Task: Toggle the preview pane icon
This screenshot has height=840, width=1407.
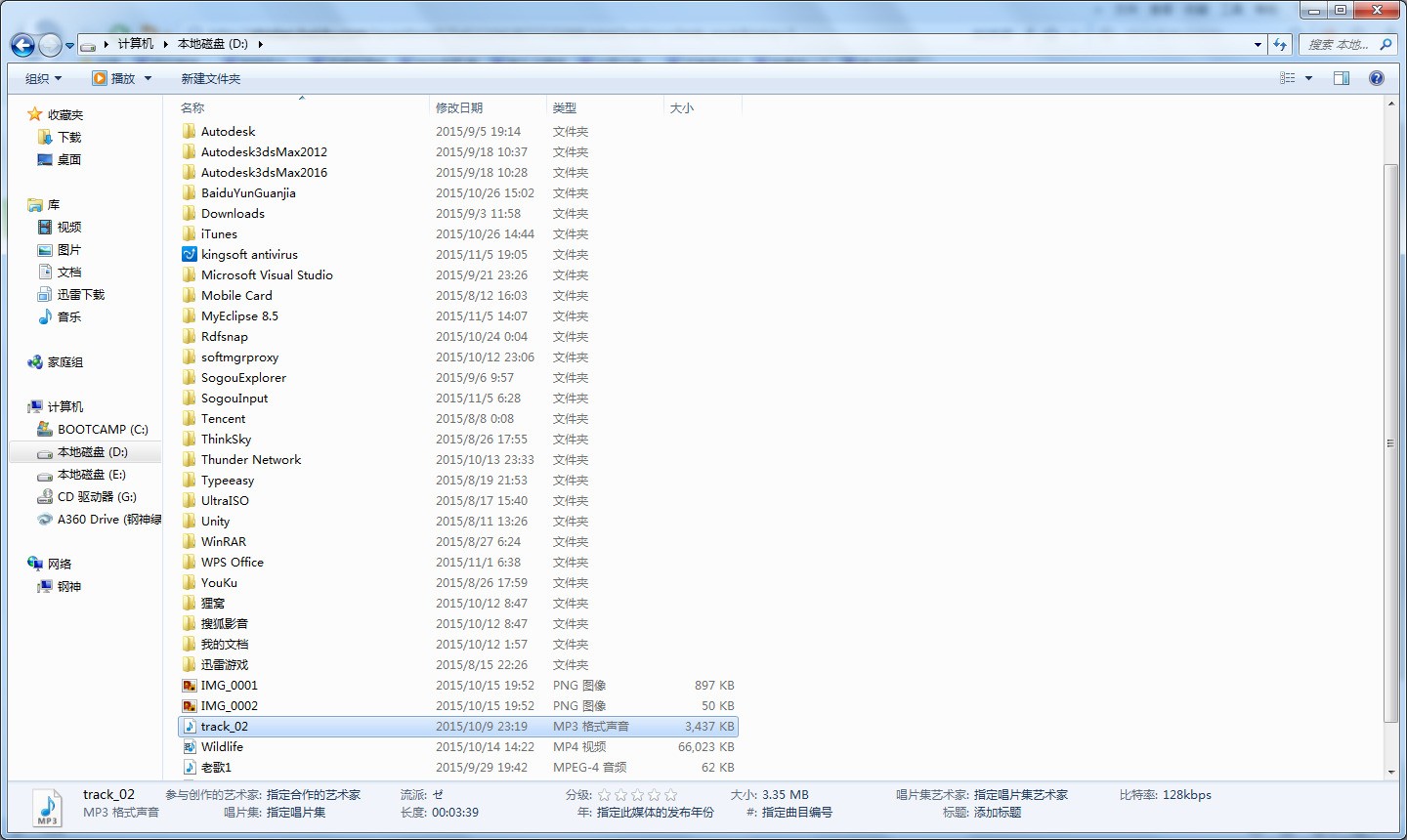Action: 1342,78
